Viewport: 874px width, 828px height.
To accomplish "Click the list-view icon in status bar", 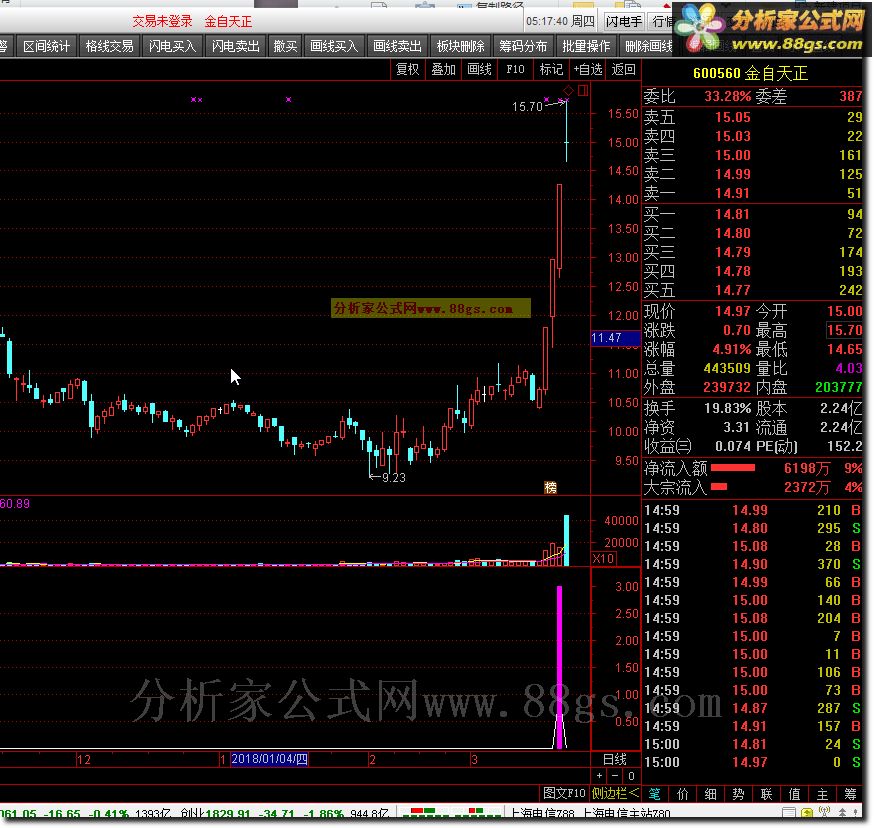I will coord(788,813).
